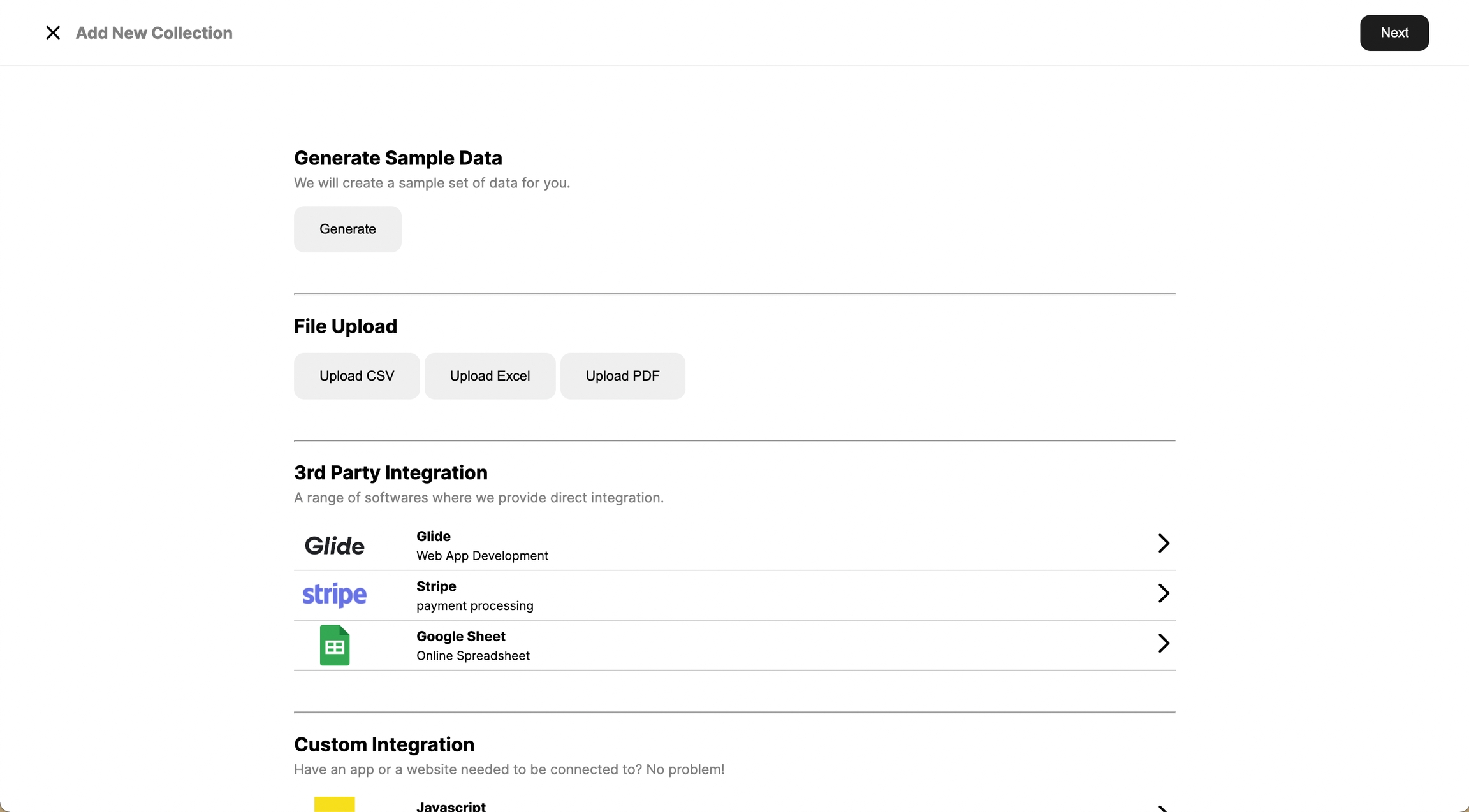The height and width of the screenshot is (812, 1469).
Task: Click the 'File Upload' heading
Action: tap(346, 326)
